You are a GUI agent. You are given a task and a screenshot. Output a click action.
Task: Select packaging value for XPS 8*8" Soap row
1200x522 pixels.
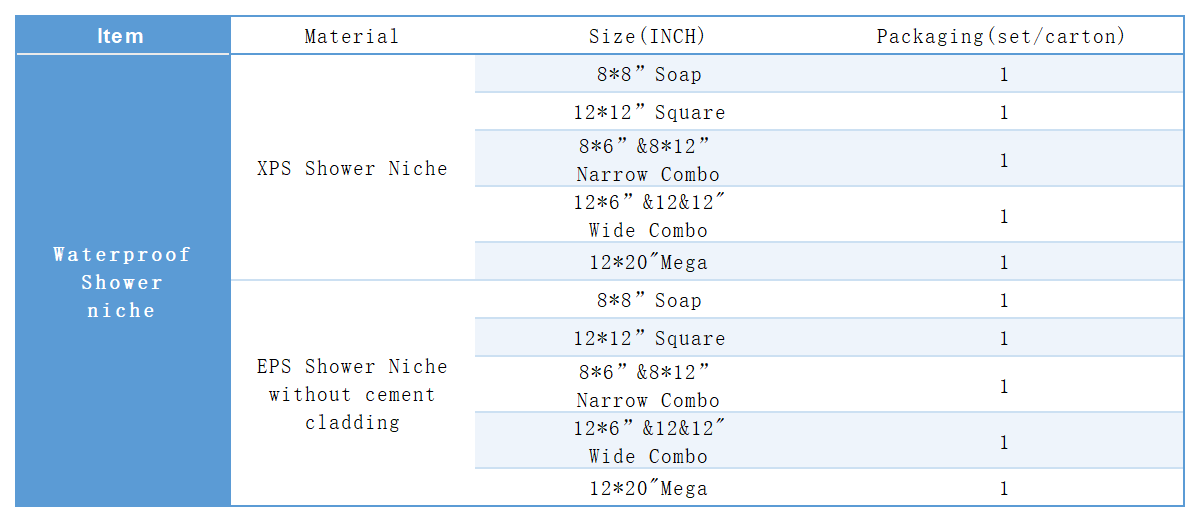[1004, 75]
